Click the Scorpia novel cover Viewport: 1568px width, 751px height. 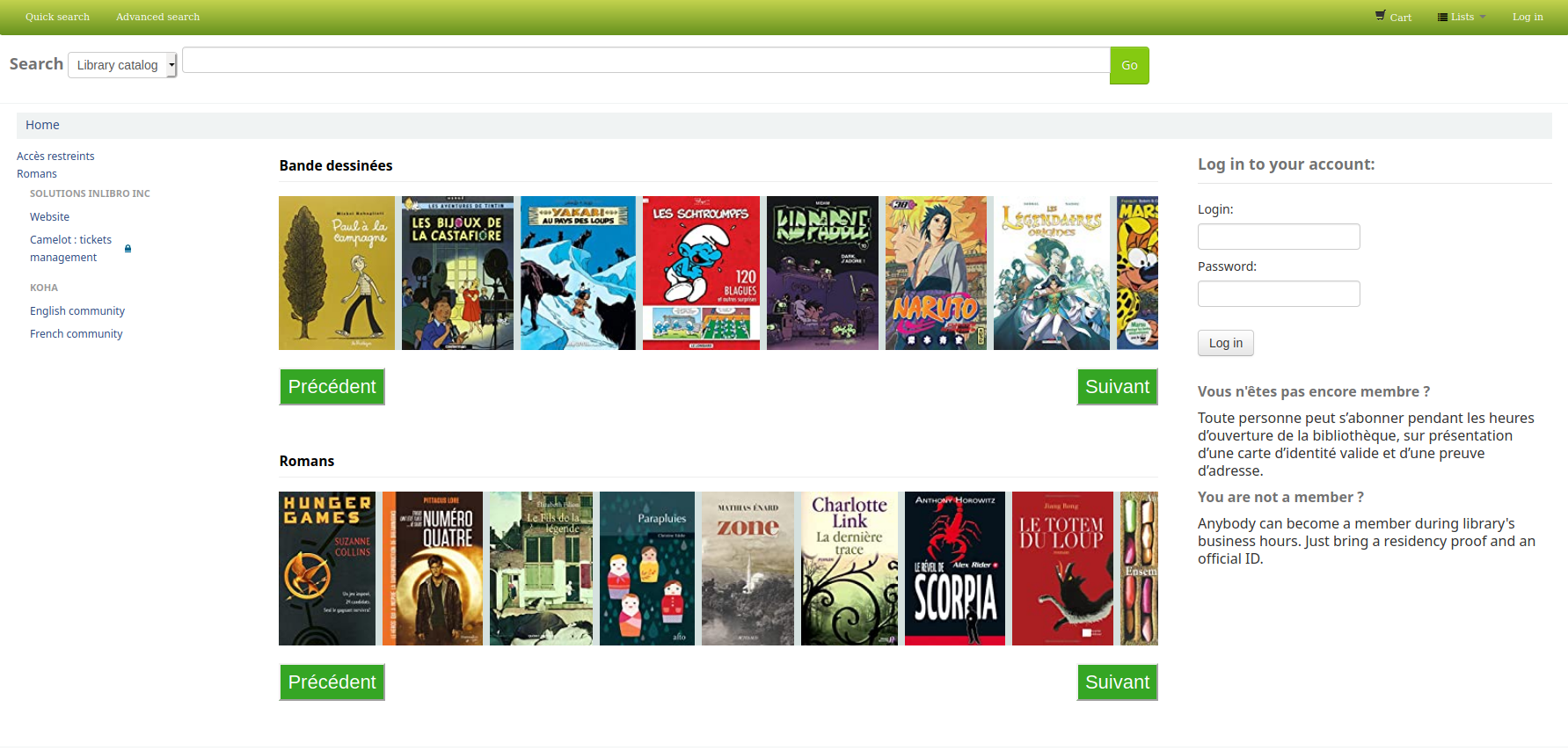(x=954, y=568)
